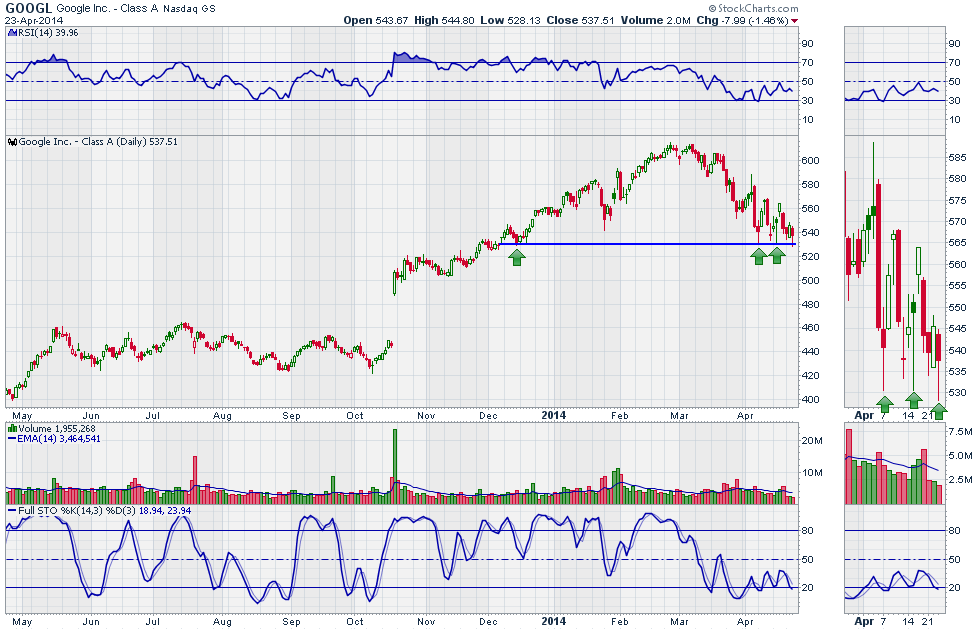Screen dimensions: 974x629
Task: Click the GOOGL ticker symbol title
Action: [x=29, y=8]
